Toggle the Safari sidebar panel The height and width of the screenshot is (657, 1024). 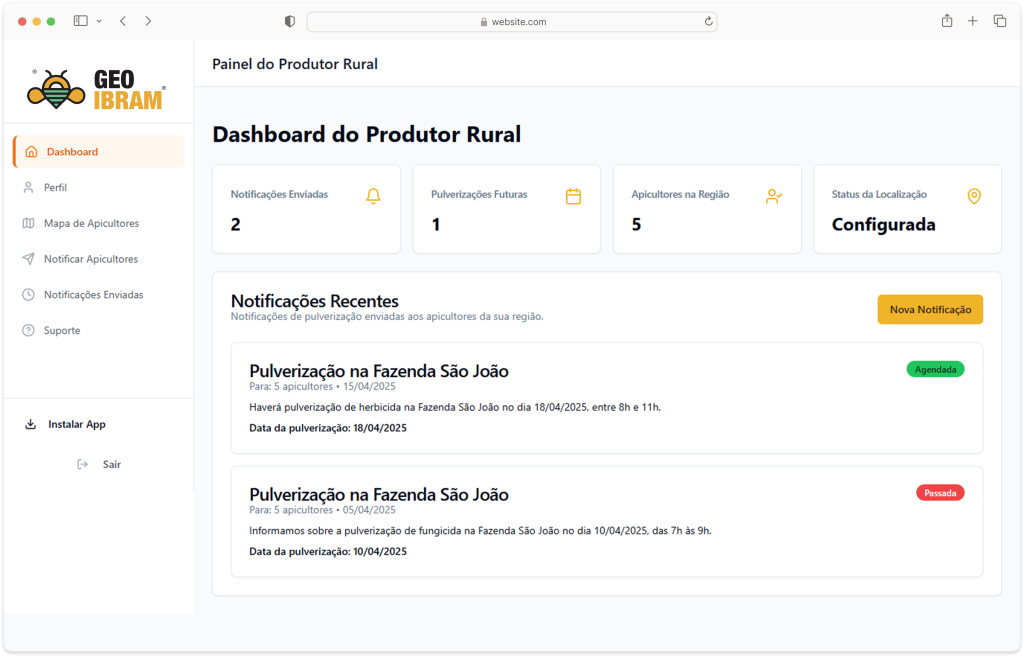click(81, 21)
